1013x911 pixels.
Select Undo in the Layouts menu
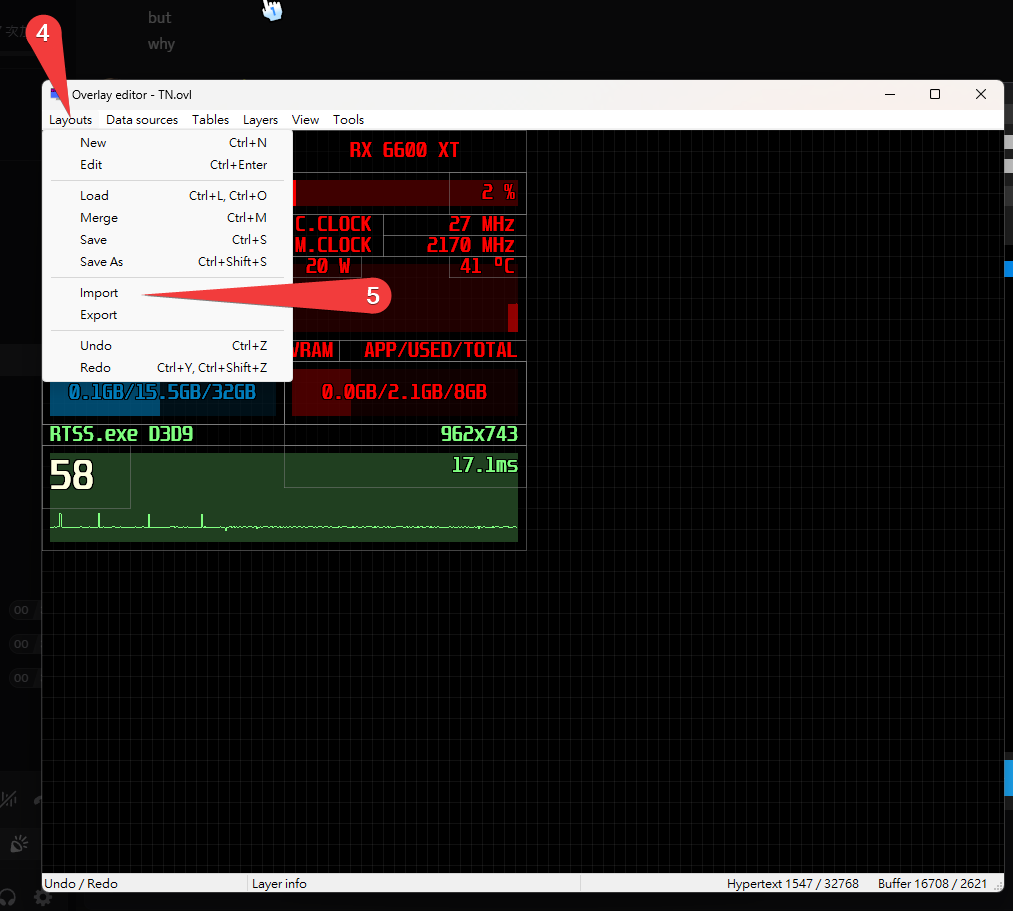pos(96,346)
